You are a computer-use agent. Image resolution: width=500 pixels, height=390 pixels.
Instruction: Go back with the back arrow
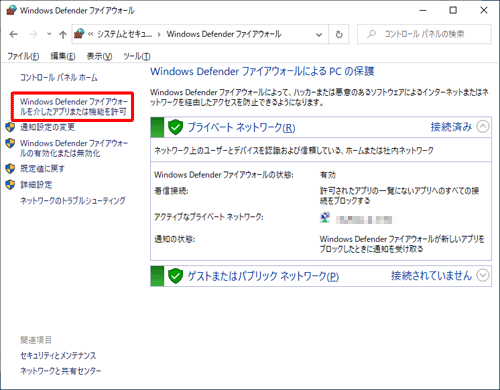(14, 34)
